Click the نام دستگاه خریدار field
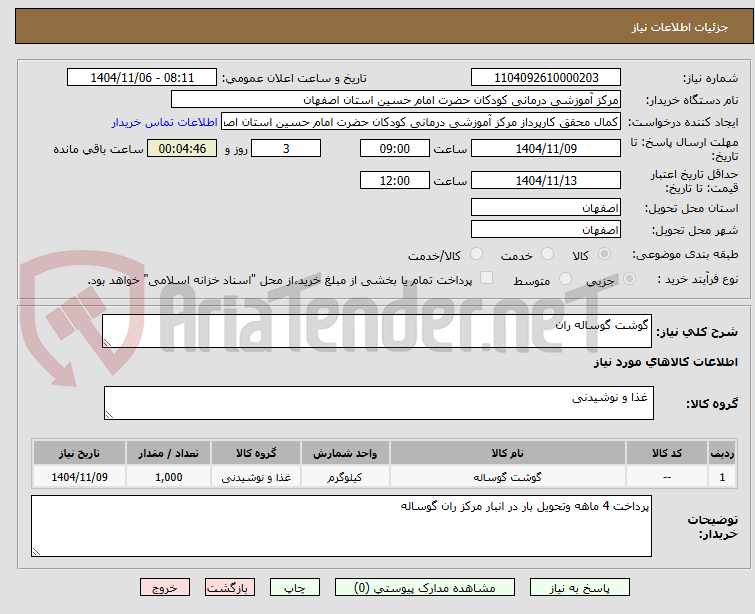The width and height of the screenshot is (755, 614). coord(396,100)
